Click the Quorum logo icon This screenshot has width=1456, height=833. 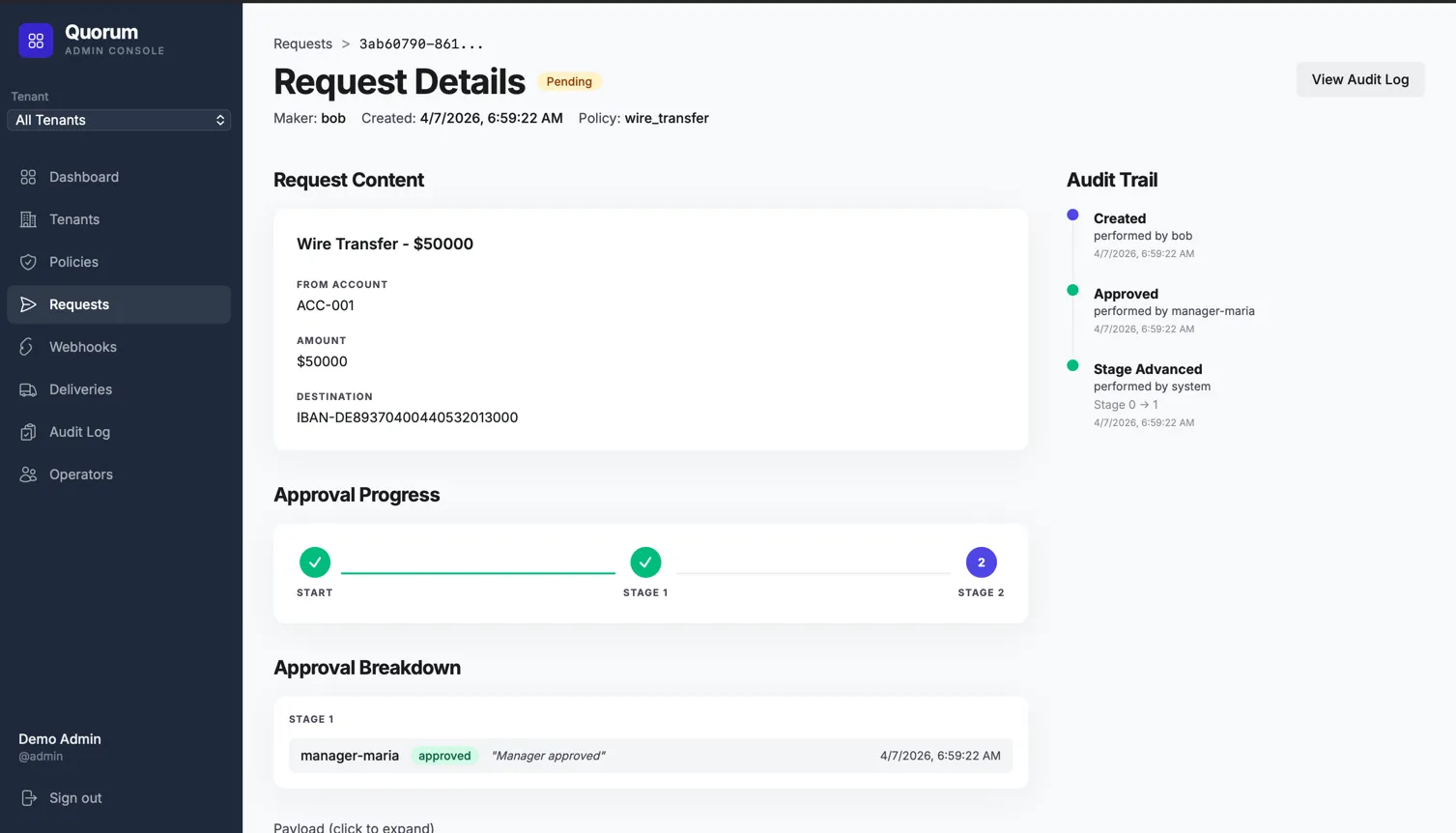click(x=36, y=41)
